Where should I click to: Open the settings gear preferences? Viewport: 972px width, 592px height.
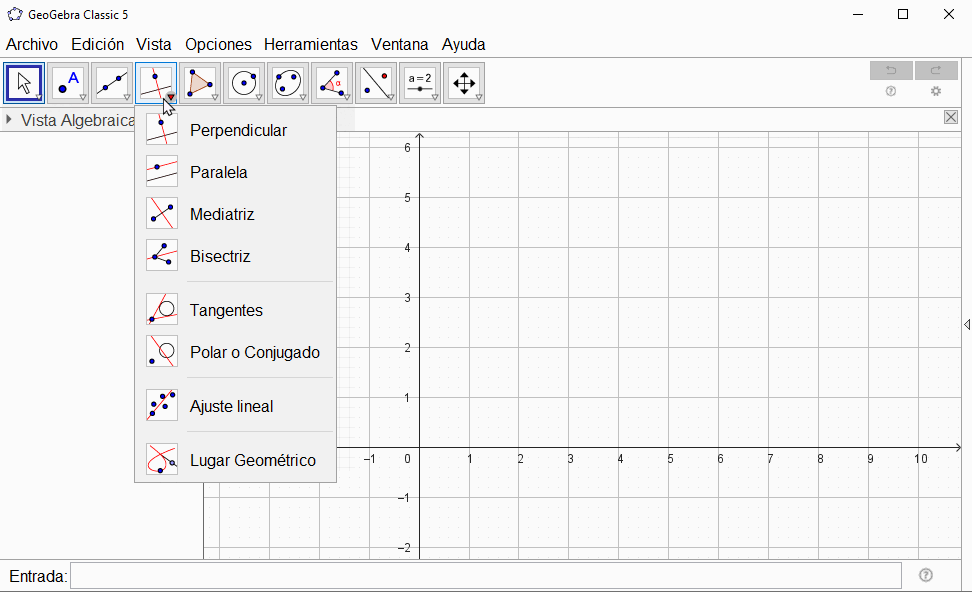pyautogui.click(x=936, y=91)
